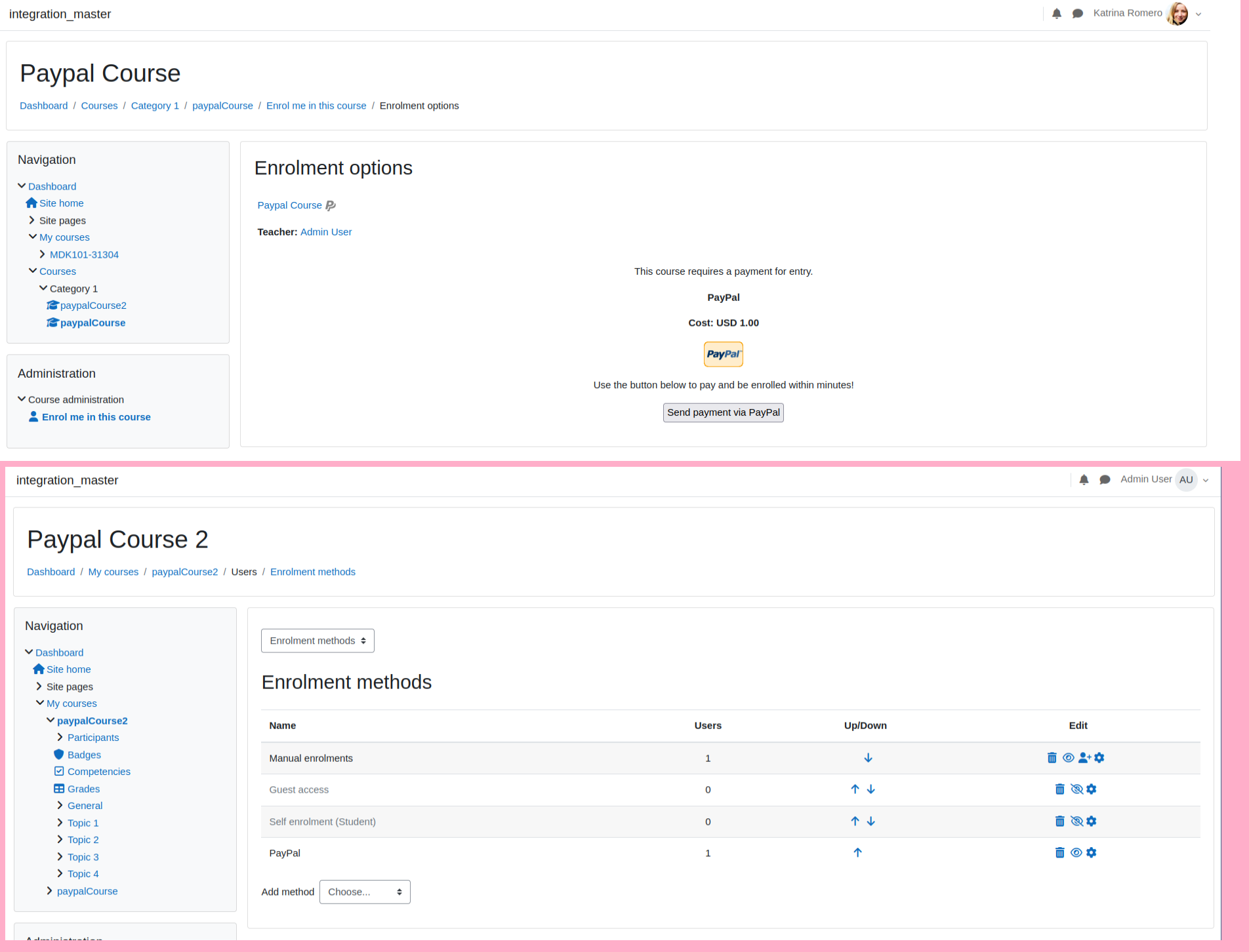Enable Guest access via crossed eye icon
1249x952 pixels.
(1076, 789)
